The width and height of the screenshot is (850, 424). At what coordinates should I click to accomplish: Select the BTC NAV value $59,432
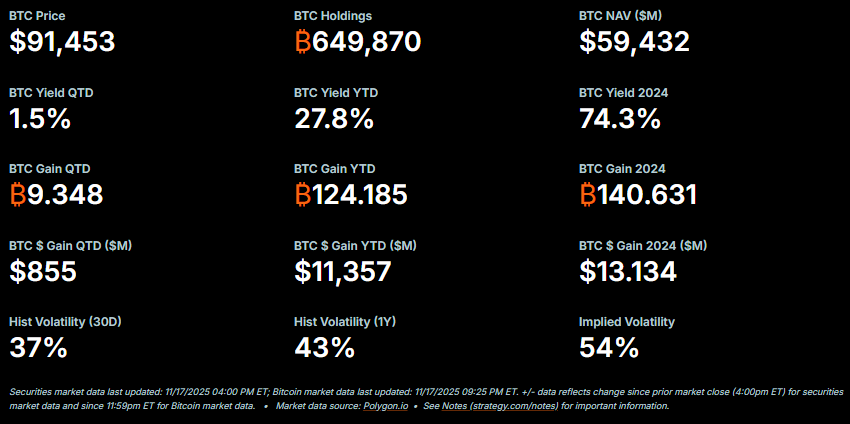[634, 42]
